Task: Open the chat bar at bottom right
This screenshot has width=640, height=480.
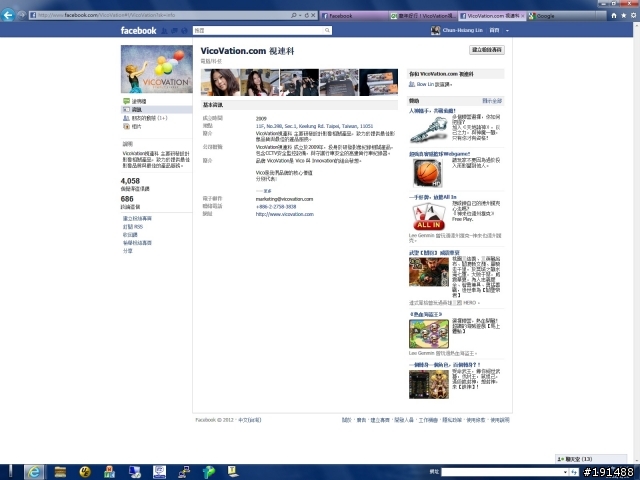Action: [591, 459]
